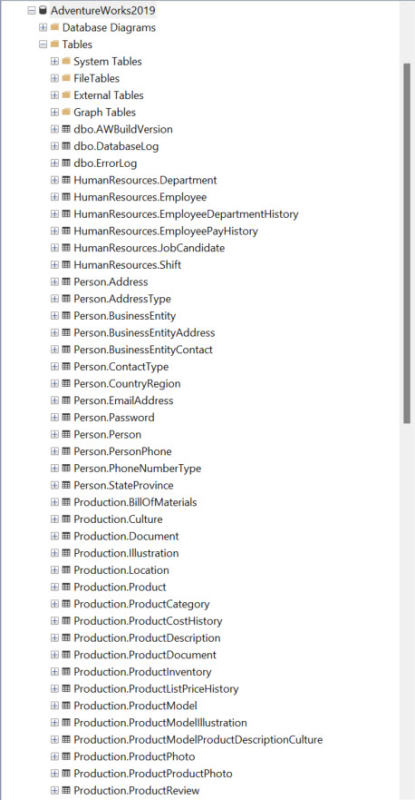Screen dimensions: 415x800
Task: Click the table icon of Person.Person
Action: [66, 434]
